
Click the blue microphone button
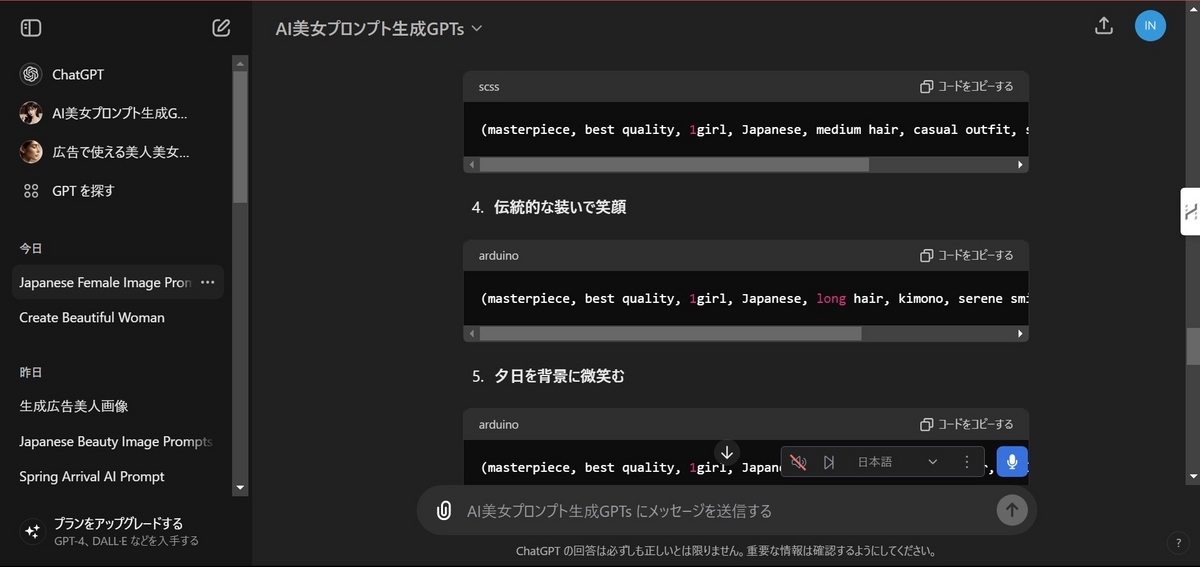pos(1012,462)
